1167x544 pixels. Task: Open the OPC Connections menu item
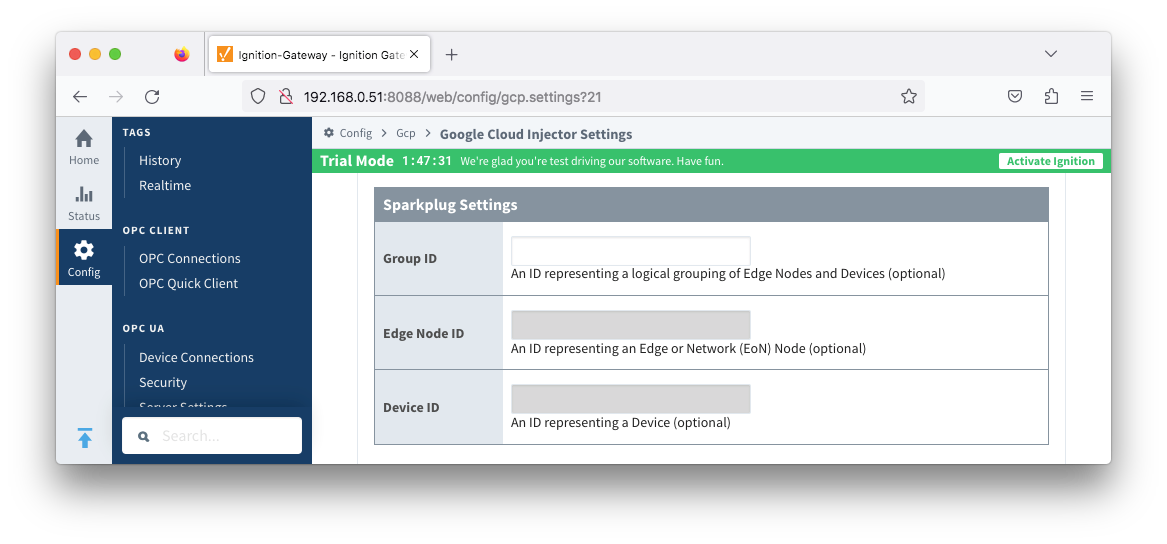pyautogui.click(x=190, y=258)
